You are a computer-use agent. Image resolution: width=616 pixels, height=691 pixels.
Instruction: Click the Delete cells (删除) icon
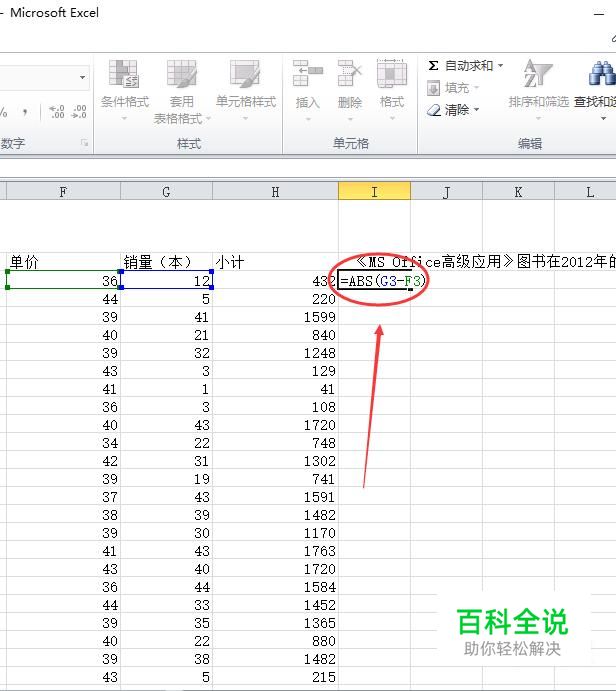pyautogui.click(x=349, y=73)
